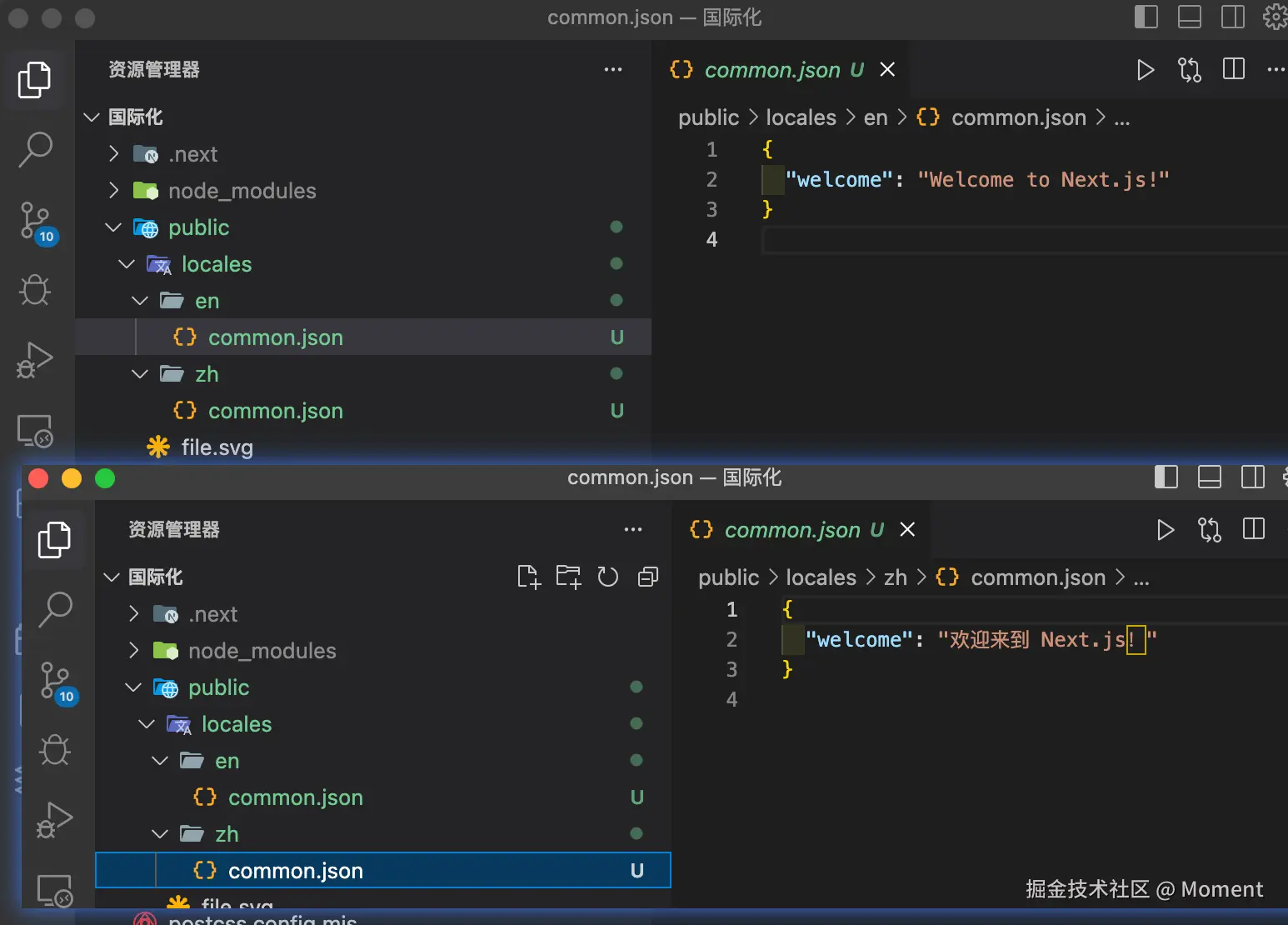Viewport: 1288px width, 925px height.
Task: Close the common.json tab in the bottom window
Action: pyautogui.click(x=907, y=530)
